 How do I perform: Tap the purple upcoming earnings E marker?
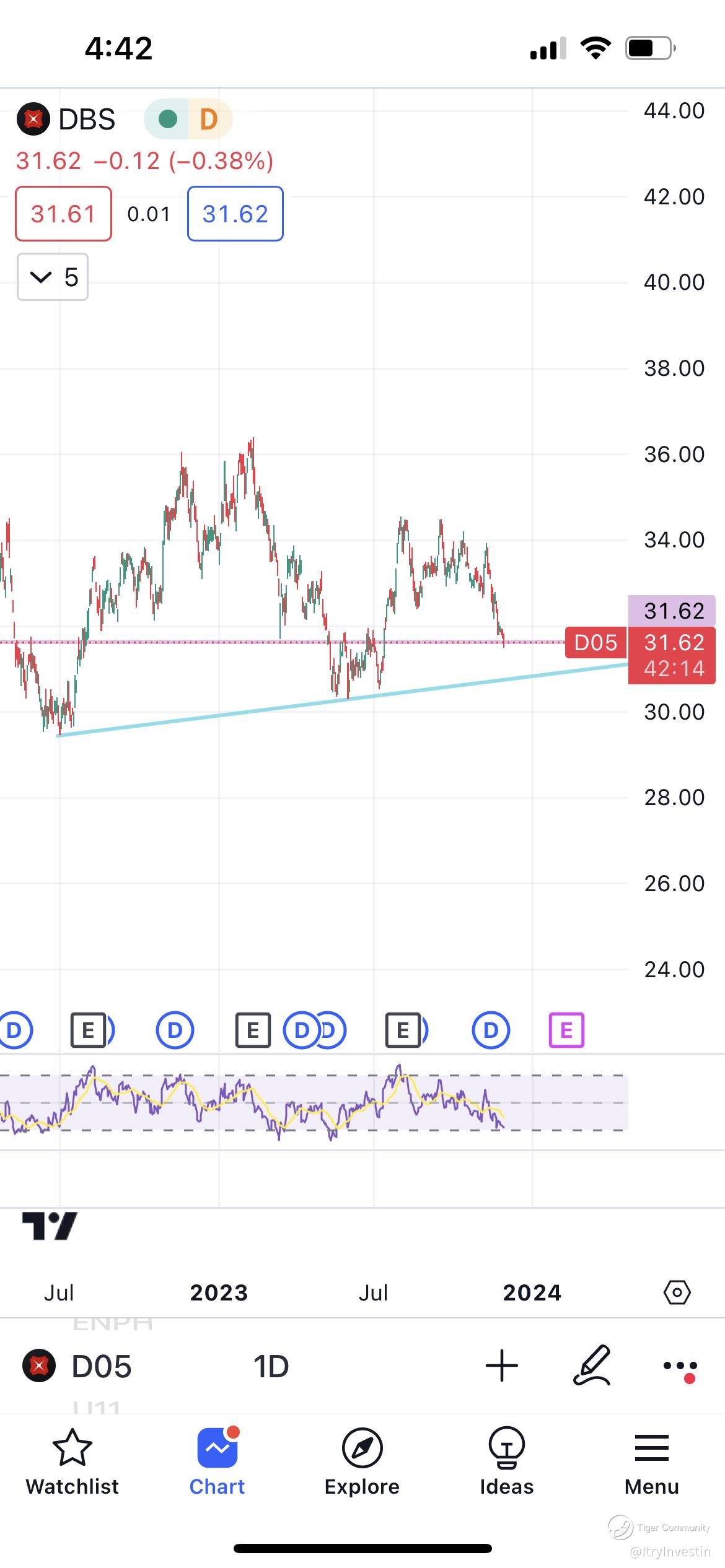pos(566,1030)
